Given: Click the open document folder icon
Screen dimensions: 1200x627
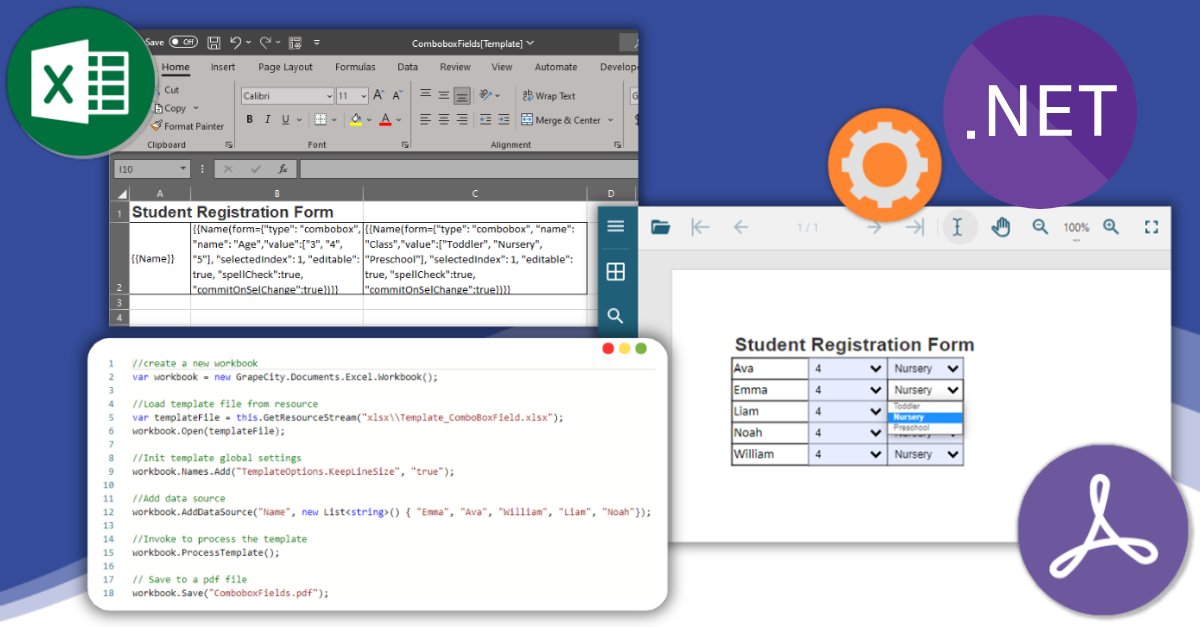Looking at the screenshot, I should 660,227.
